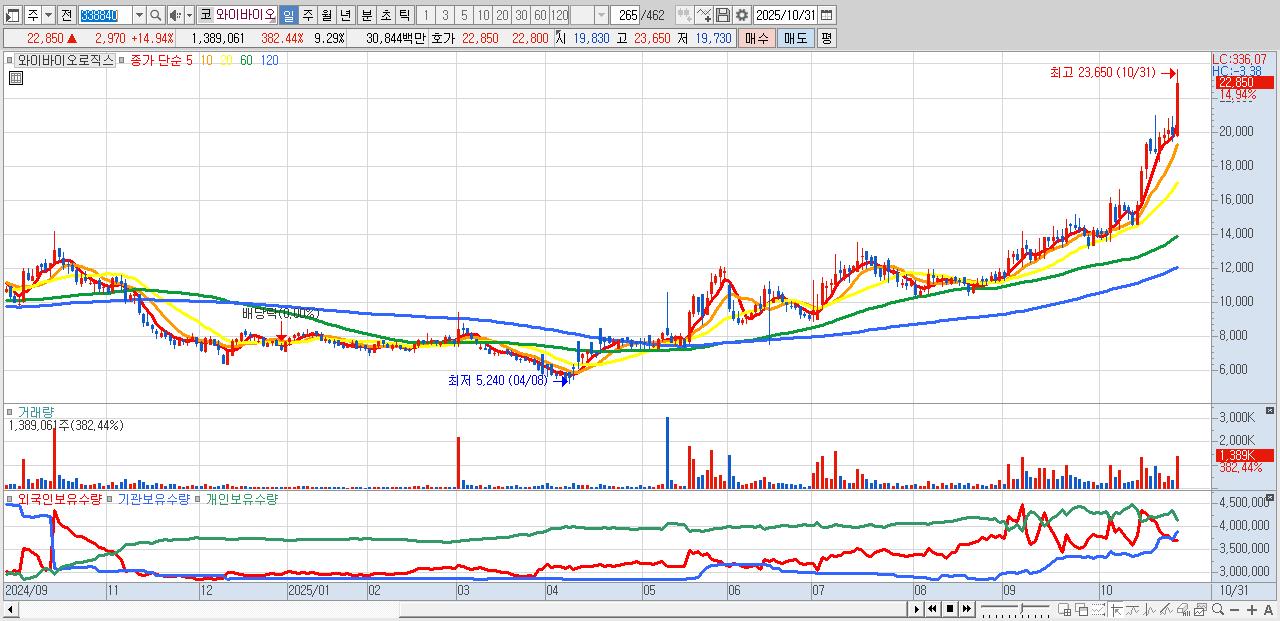Click the candlestick wave indicator icon
Screen dimensions: 1280x621
tap(1149, 610)
